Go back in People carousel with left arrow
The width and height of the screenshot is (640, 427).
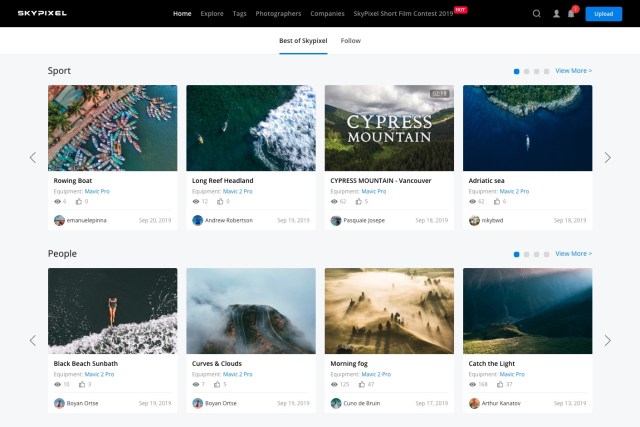tap(32, 340)
